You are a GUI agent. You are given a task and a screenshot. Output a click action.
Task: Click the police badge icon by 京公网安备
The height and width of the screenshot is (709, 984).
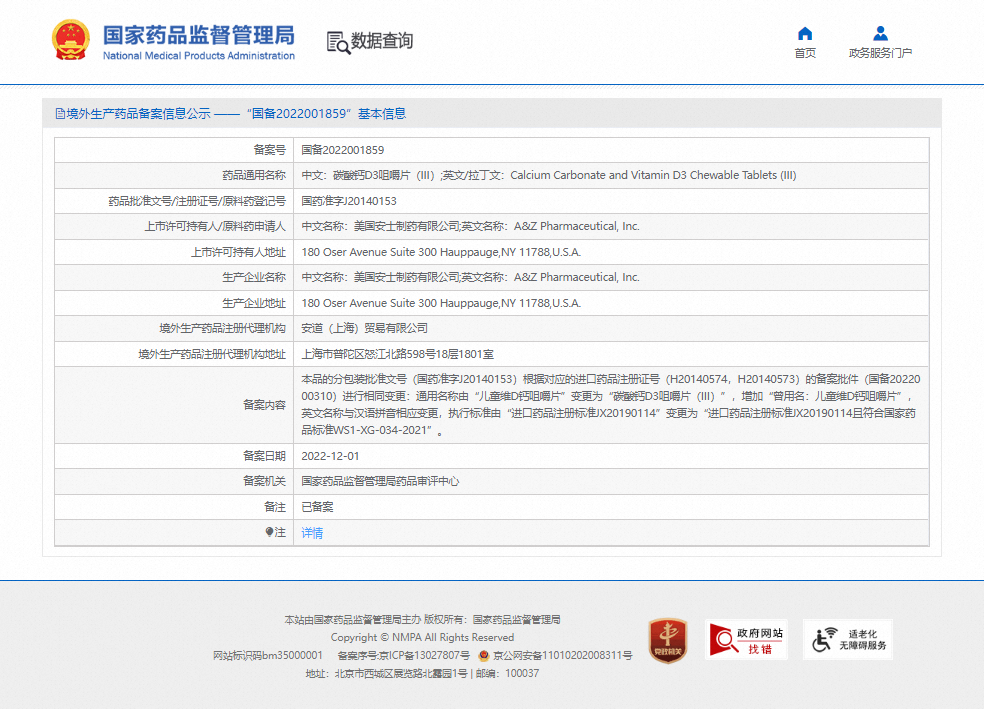click(x=483, y=656)
